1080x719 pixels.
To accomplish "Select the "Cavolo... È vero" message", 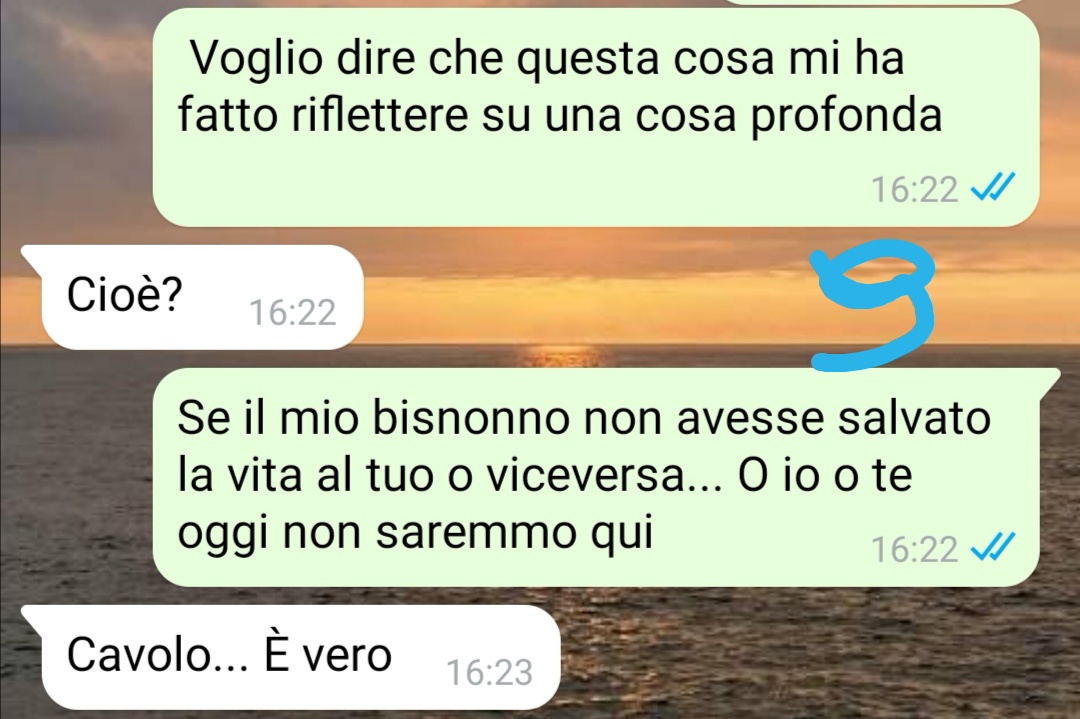I will coord(291,658).
